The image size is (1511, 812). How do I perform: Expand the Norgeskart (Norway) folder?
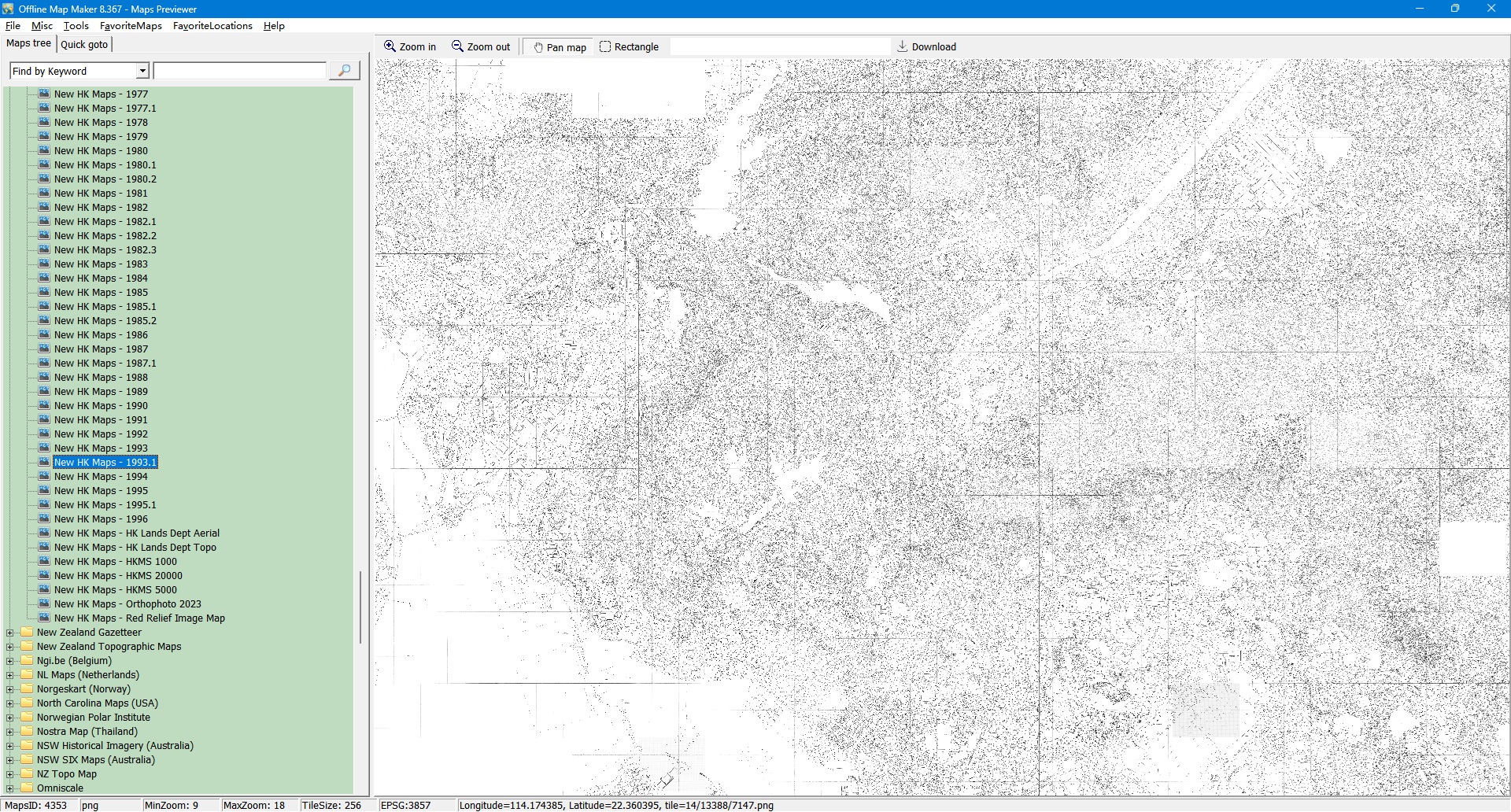pos(10,689)
